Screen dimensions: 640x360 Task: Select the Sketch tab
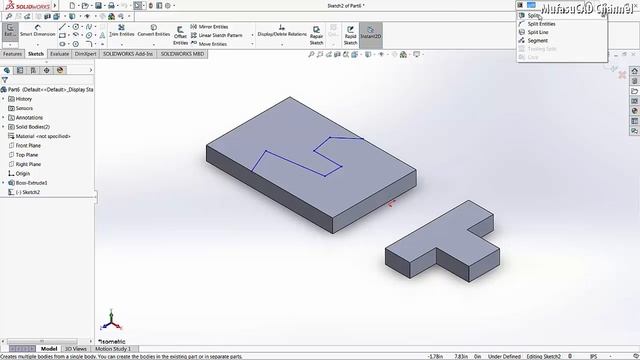36,54
